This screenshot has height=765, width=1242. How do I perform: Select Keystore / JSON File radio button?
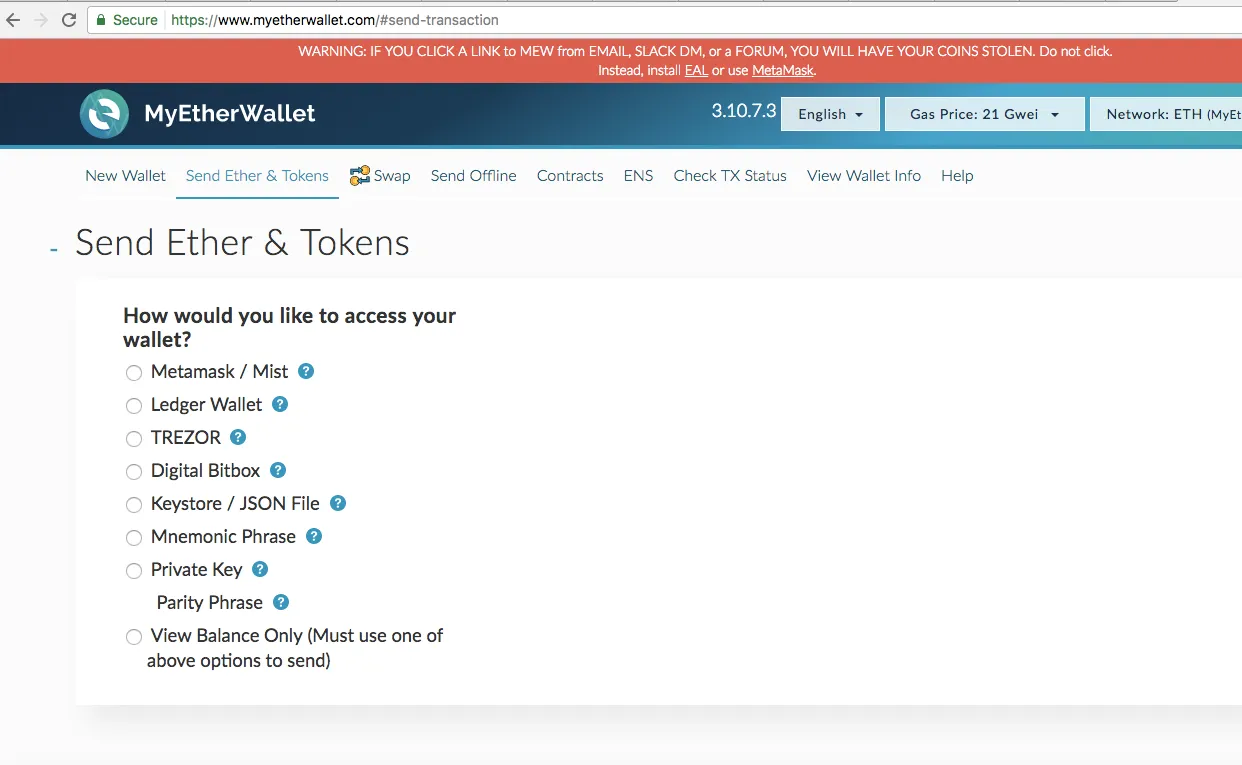[x=134, y=505]
